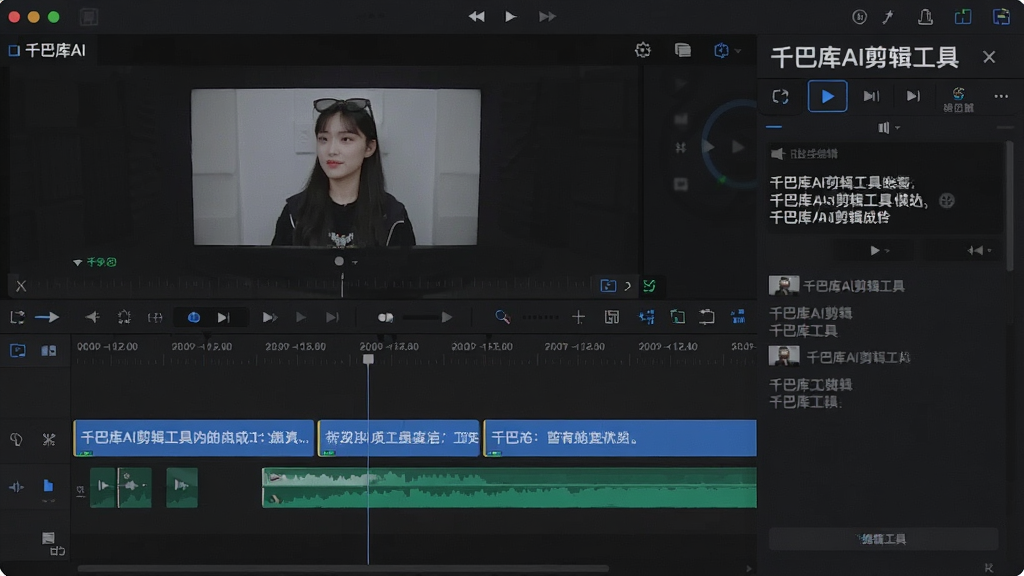This screenshot has width=1024, height=576.
Task: Click the horizontal scrollbar below the timeline
Action: 343,569
